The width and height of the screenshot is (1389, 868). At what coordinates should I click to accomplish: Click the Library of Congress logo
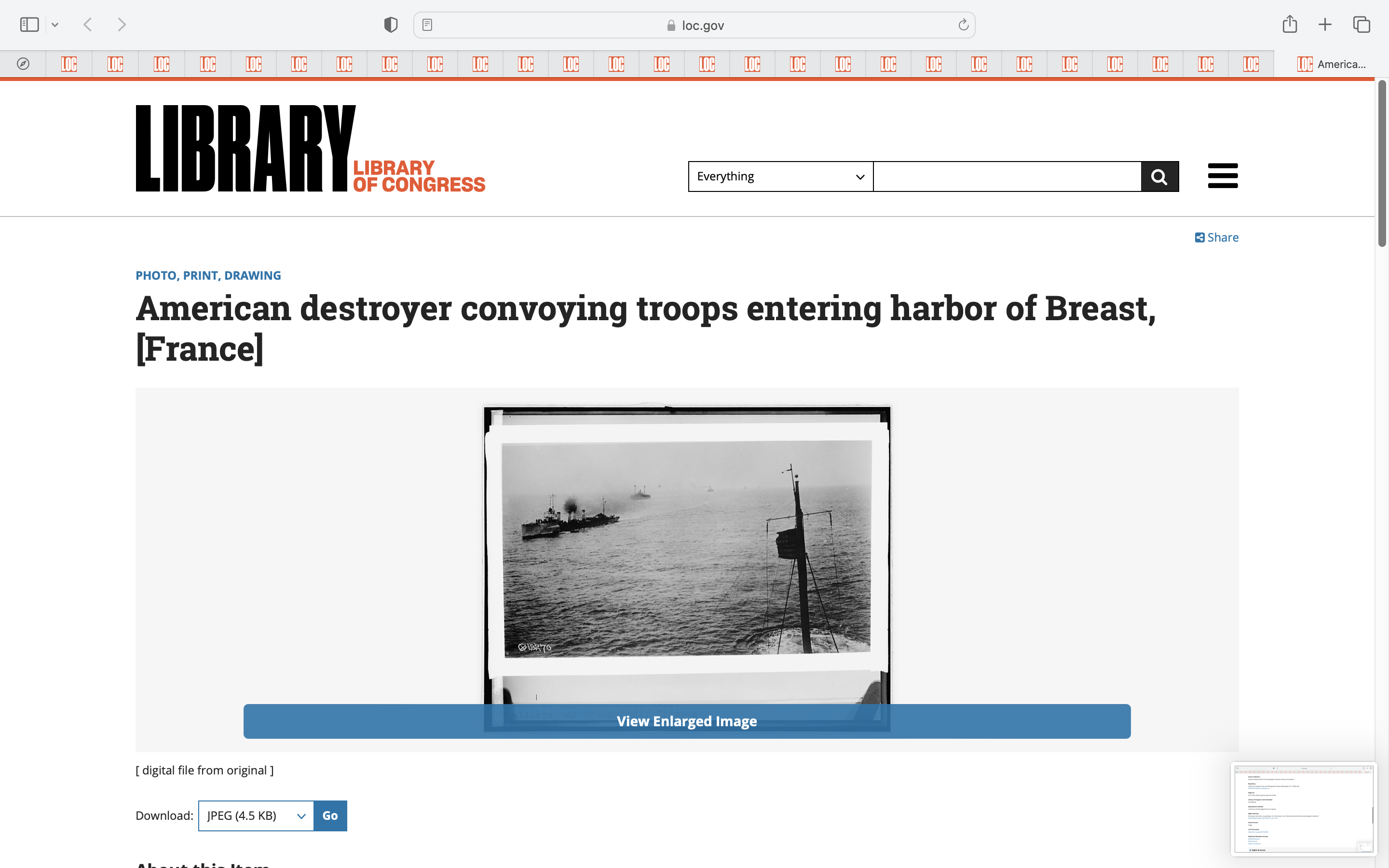pyautogui.click(x=310, y=148)
